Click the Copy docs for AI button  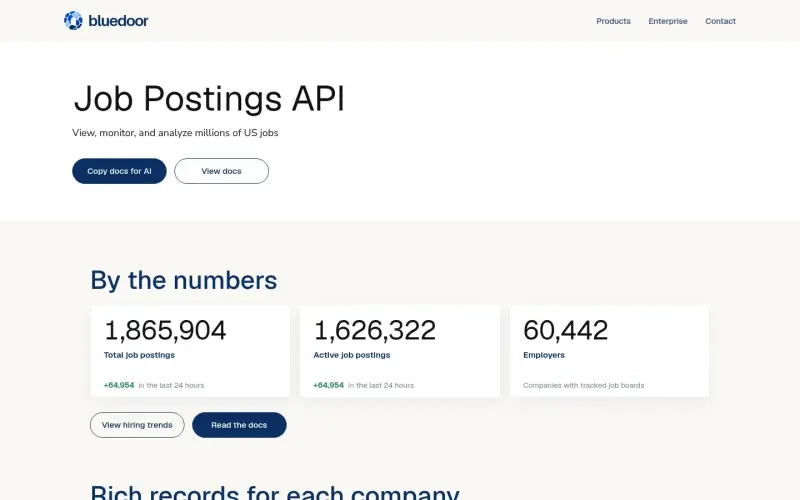pos(119,171)
